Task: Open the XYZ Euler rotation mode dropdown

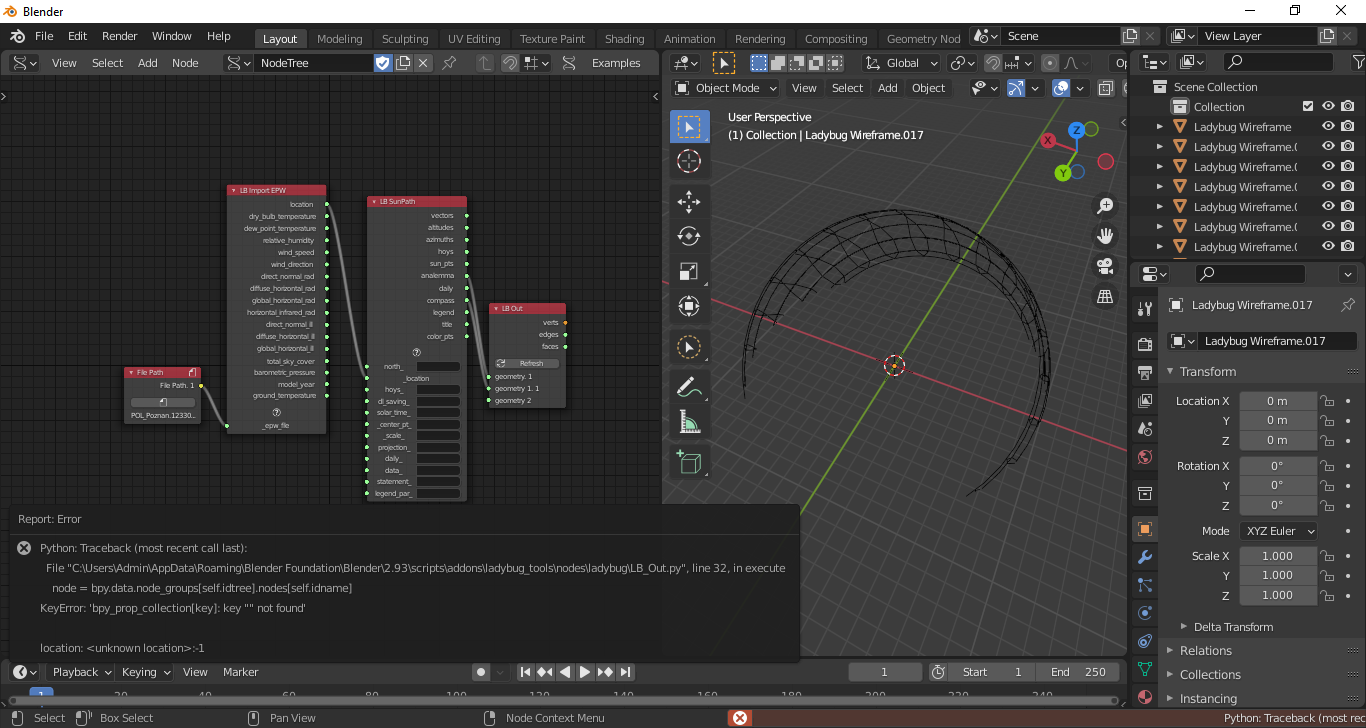Action: coord(1278,530)
